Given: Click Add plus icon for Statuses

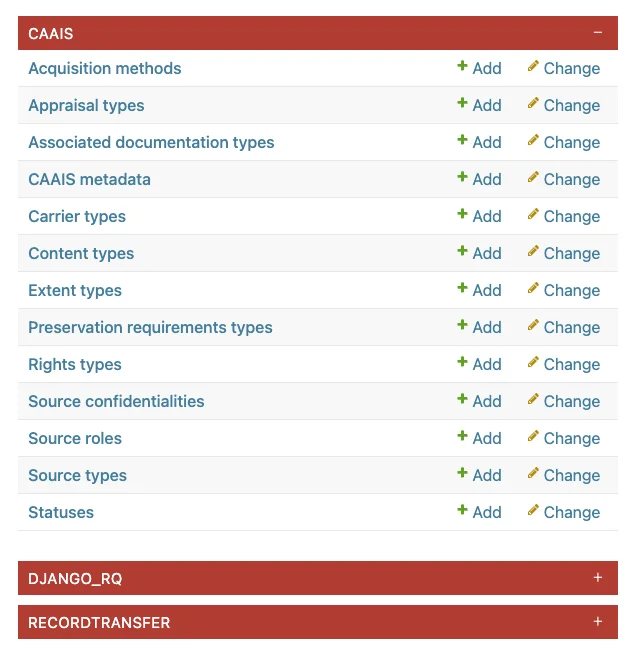Looking at the screenshot, I should (462, 510).
